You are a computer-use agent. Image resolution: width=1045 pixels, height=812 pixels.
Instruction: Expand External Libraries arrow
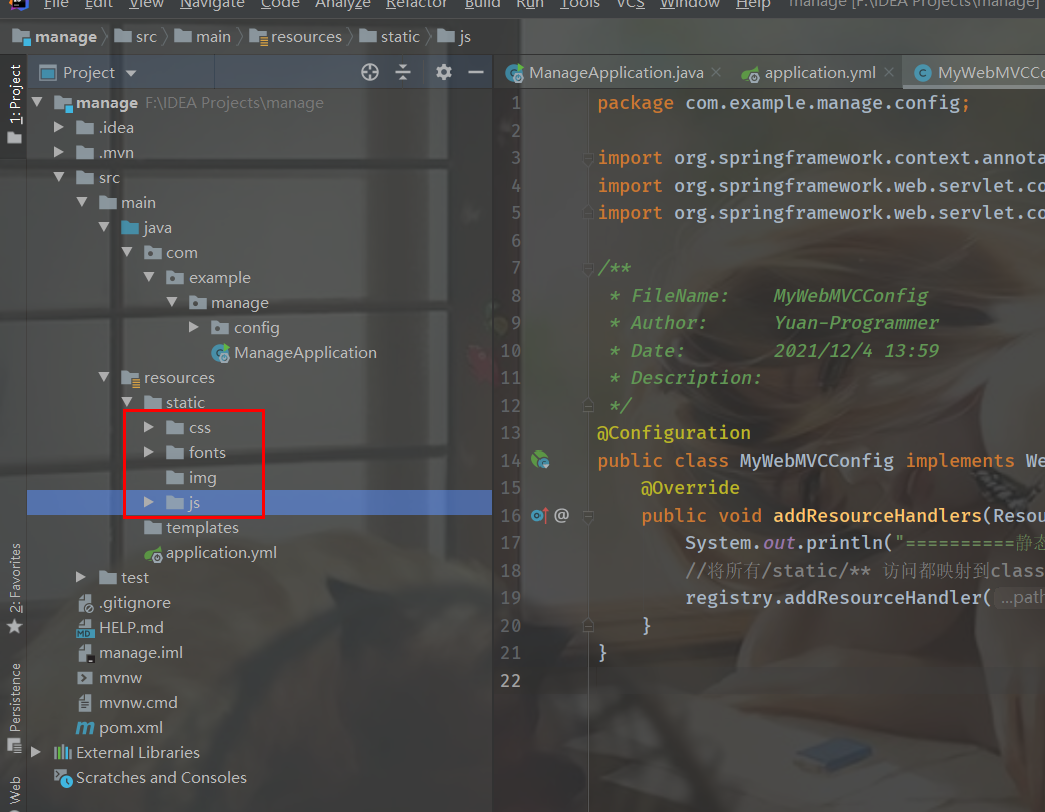[x=37, y=752]
